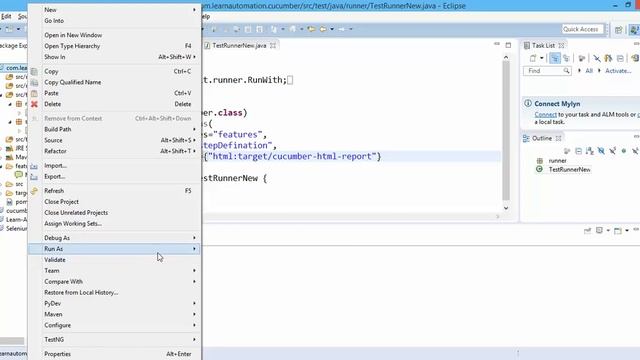Expand the PyDev submenu
This screenshot has width=640, height=360.
pos(114,303)
